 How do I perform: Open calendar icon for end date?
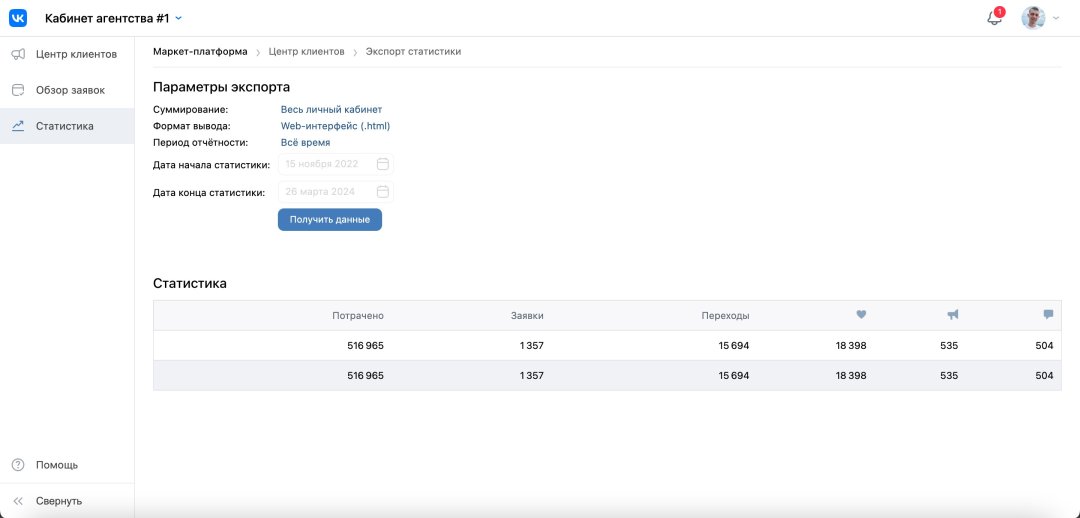[383, 192]
